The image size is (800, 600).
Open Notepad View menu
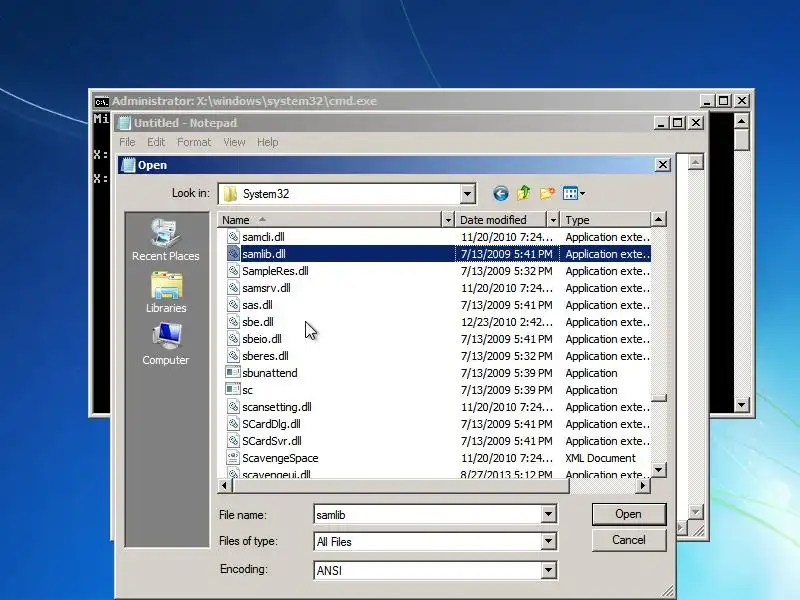234,142
